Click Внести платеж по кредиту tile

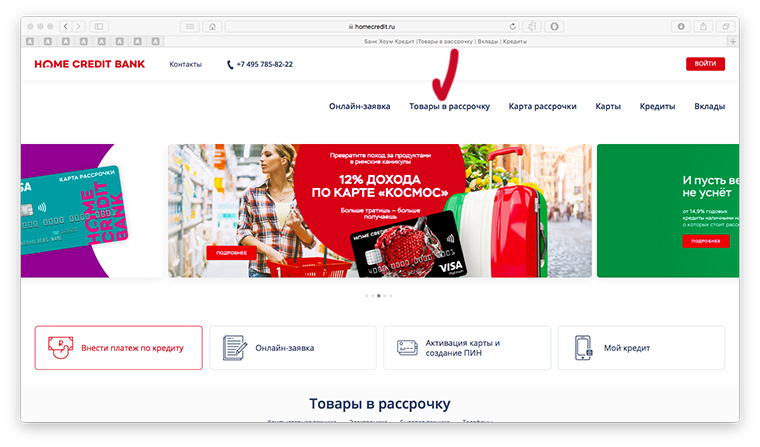[119, 348]
